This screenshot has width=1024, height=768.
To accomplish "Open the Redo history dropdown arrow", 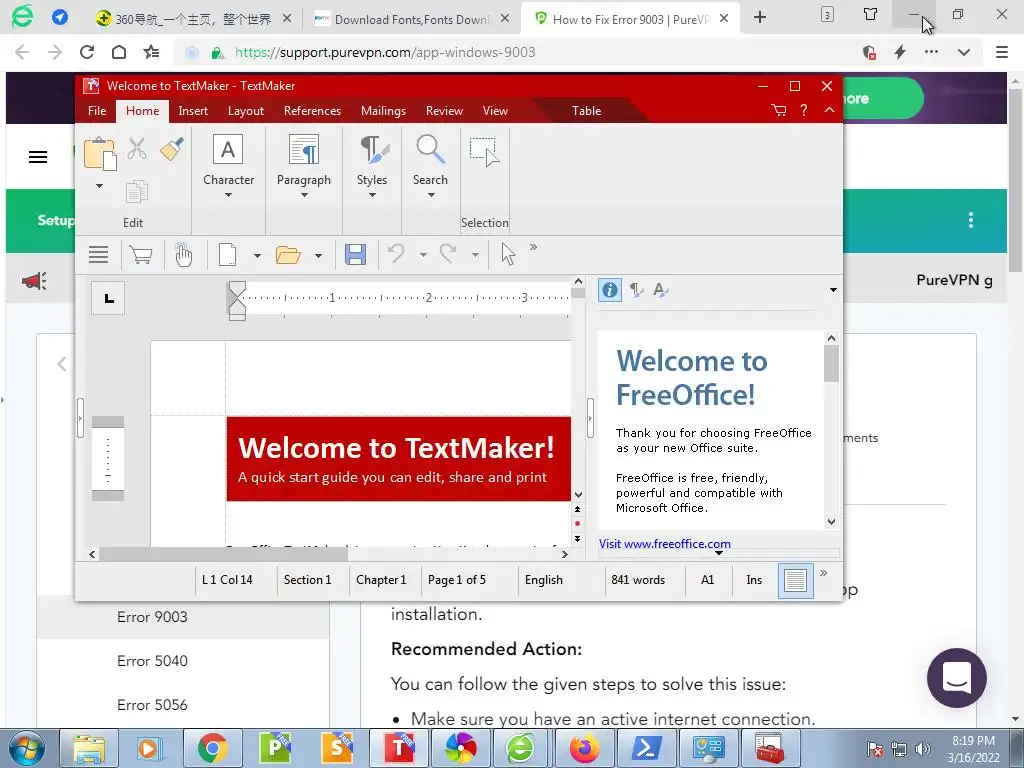I will (x=475, y=255).
